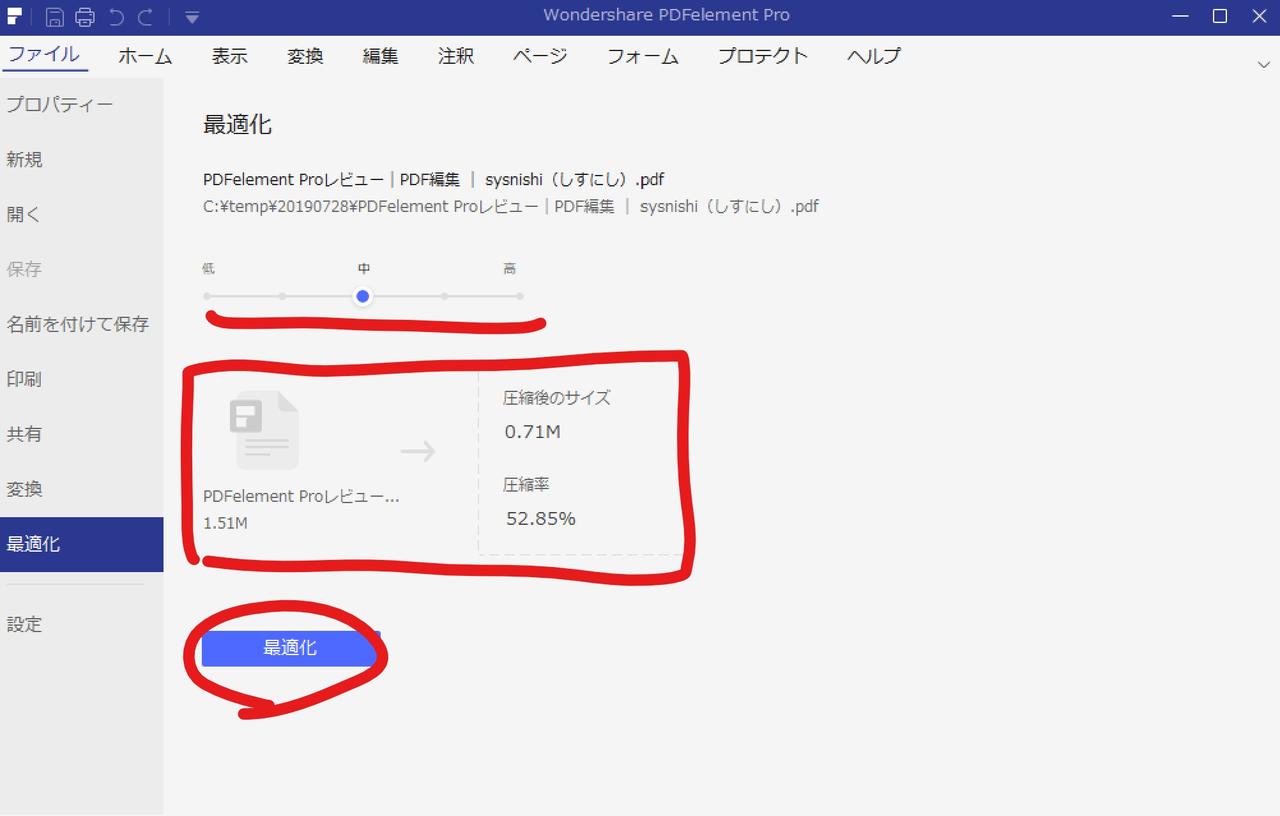
Task: Open the ファイル tab
Action: click(x=44, y=55)
